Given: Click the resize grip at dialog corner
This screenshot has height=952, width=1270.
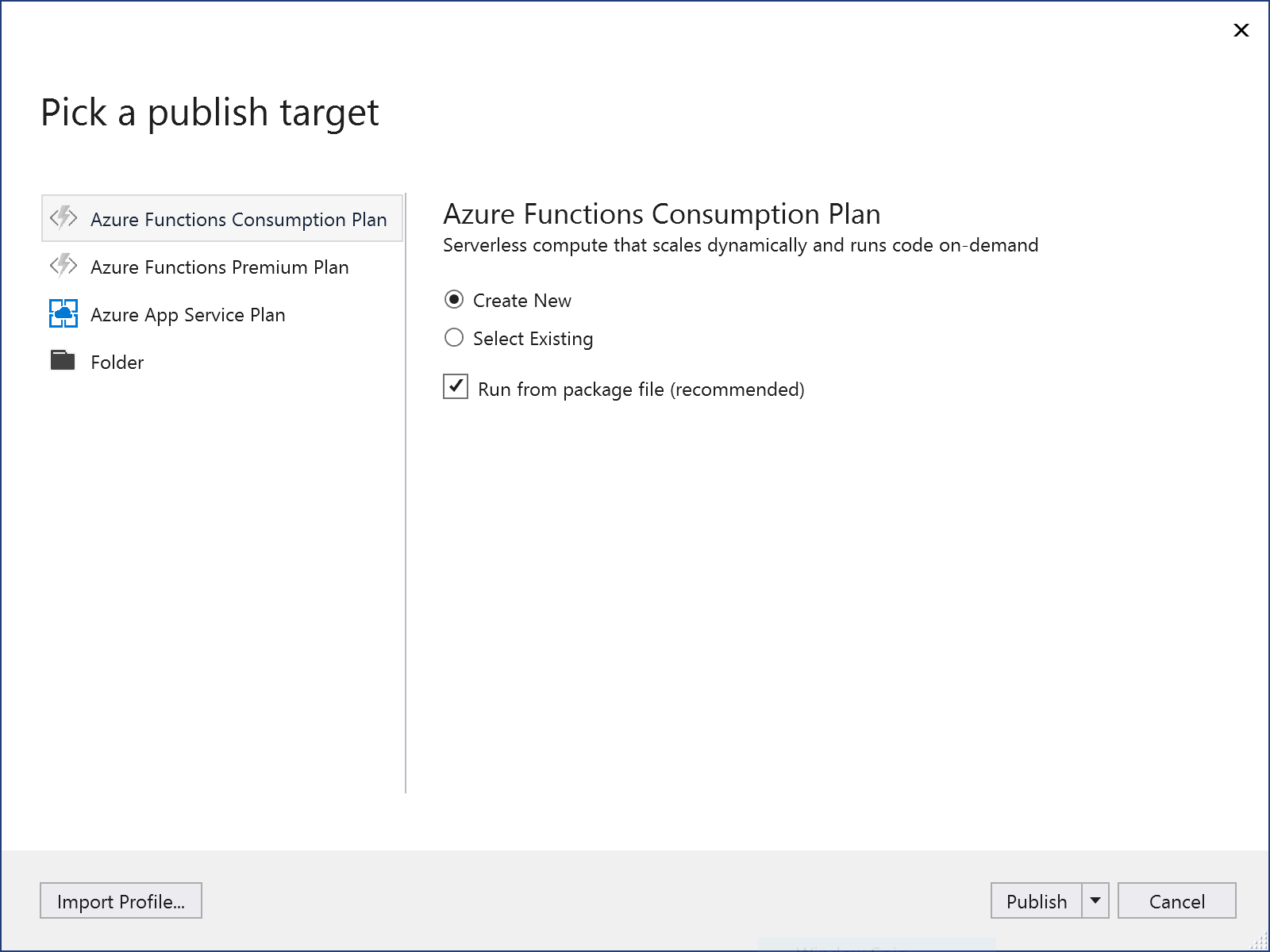Looking at the screenshot, I should pos(1259,941).
